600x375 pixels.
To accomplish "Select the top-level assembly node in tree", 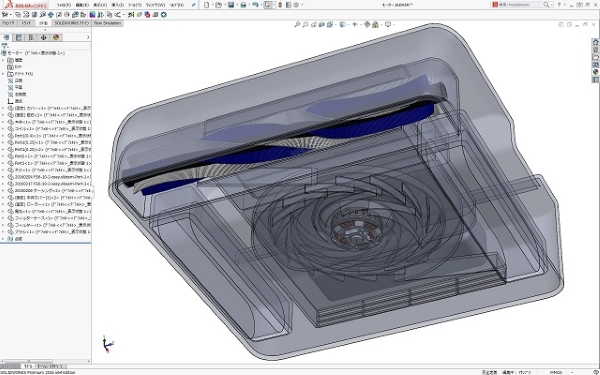I will (x=34, y=53).
